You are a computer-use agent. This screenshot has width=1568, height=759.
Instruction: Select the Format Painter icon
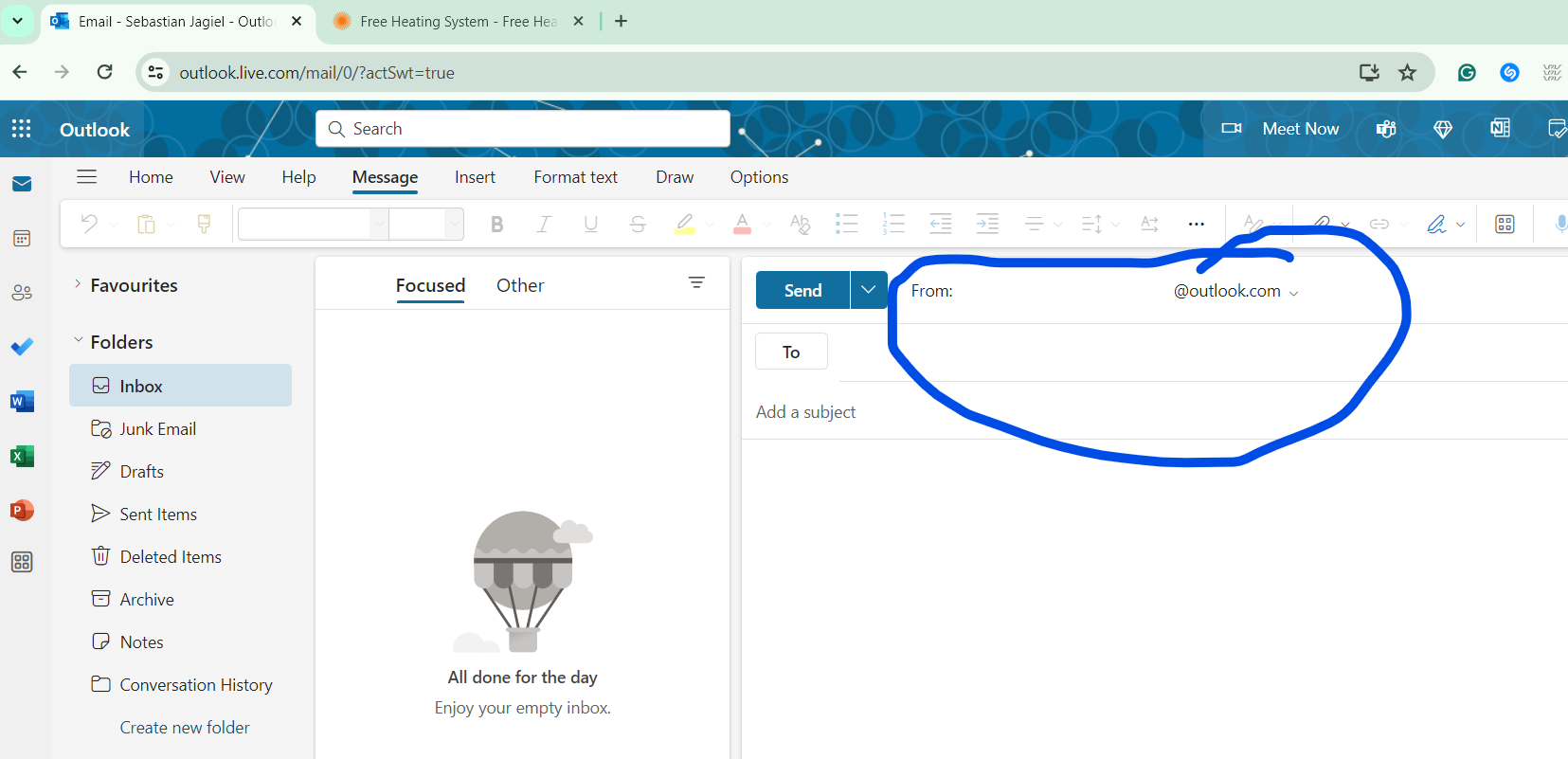(x=204, y=224)
